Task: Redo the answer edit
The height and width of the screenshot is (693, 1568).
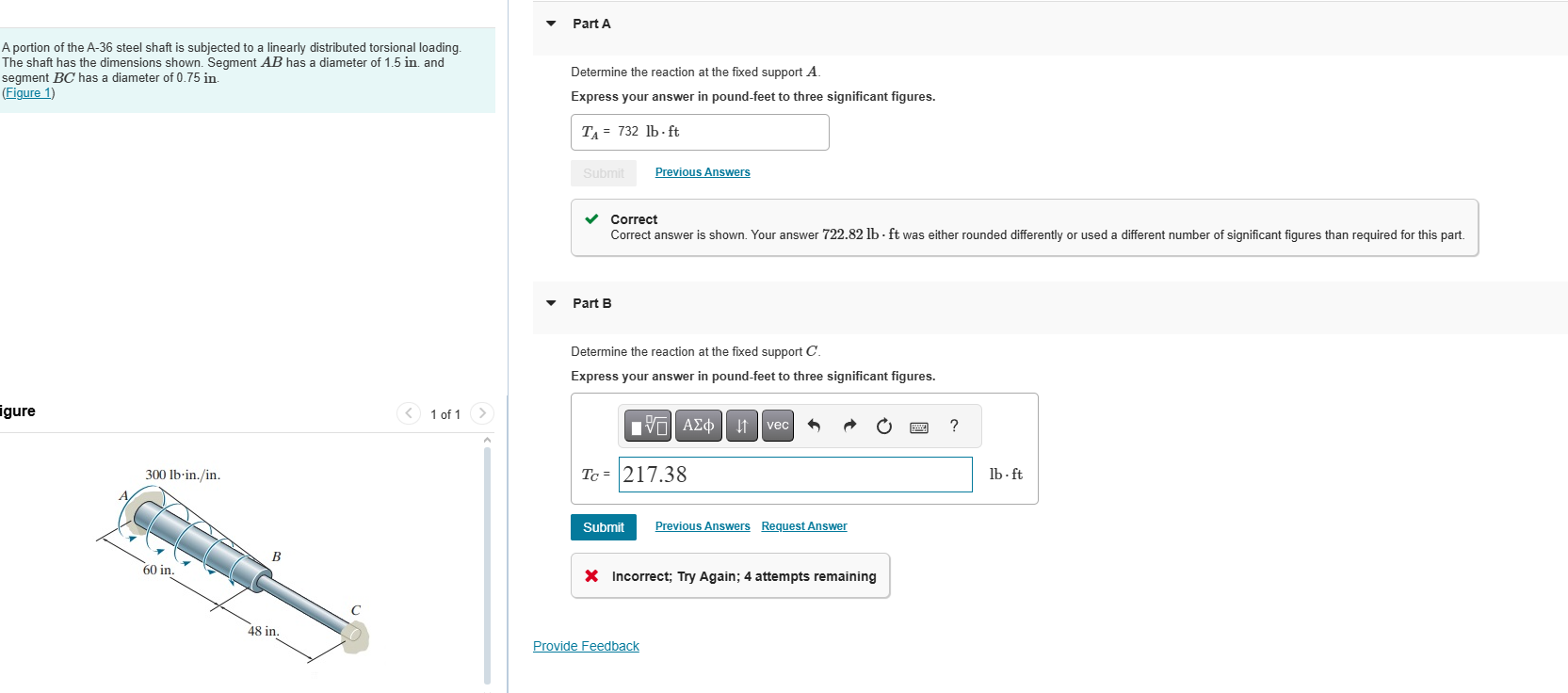Action: click(x=849, y=426)
